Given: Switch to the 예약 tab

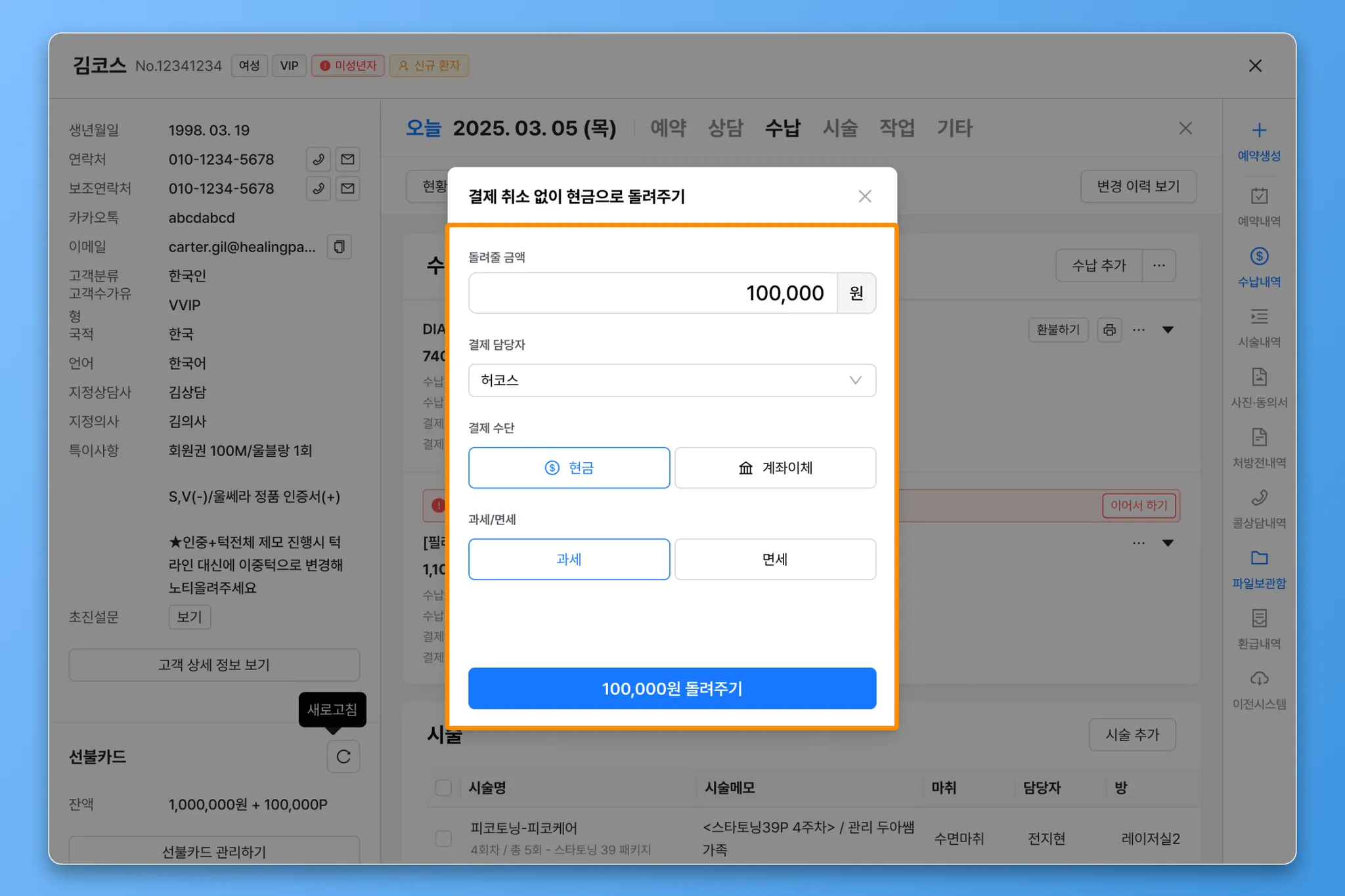Looking at the screenshot, I should coord(668,128).
